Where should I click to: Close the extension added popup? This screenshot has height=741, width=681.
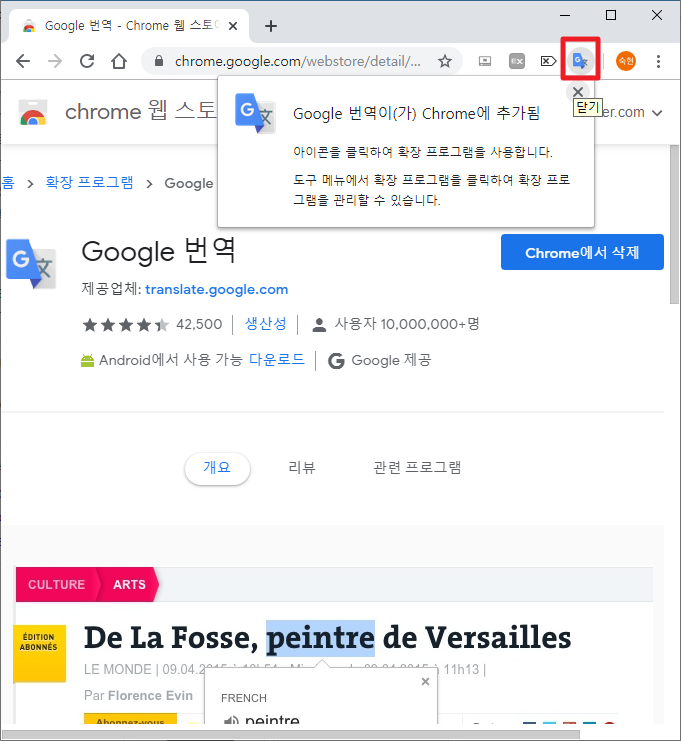(578, 92)
